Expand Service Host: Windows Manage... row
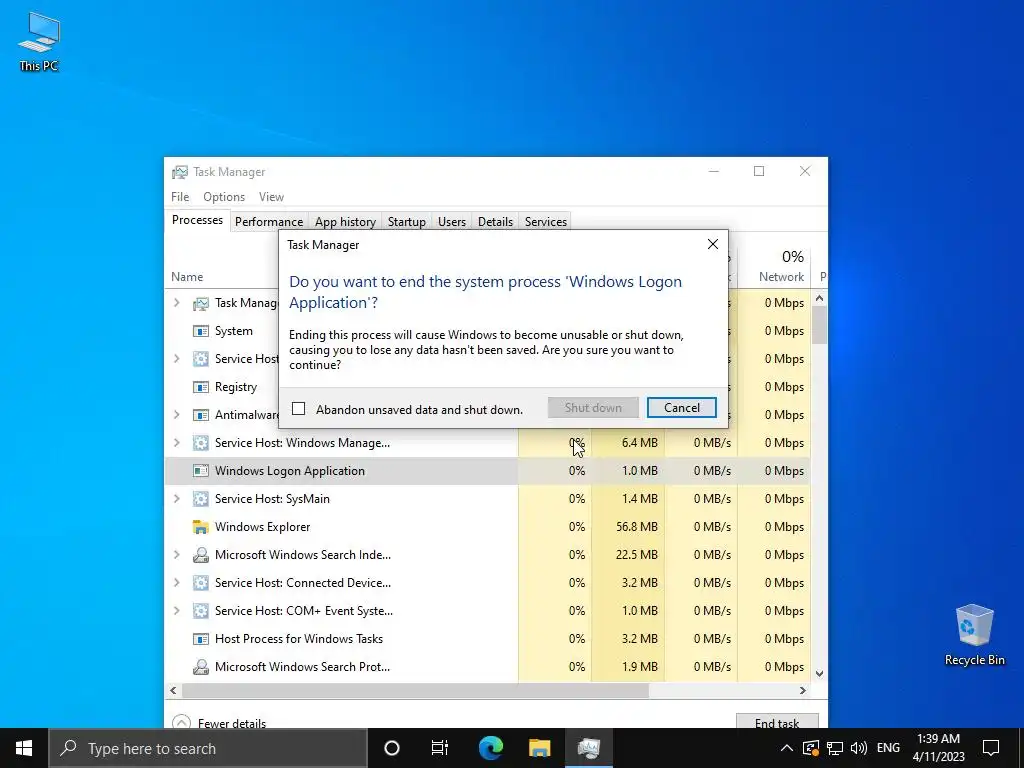 pos(176,443)
